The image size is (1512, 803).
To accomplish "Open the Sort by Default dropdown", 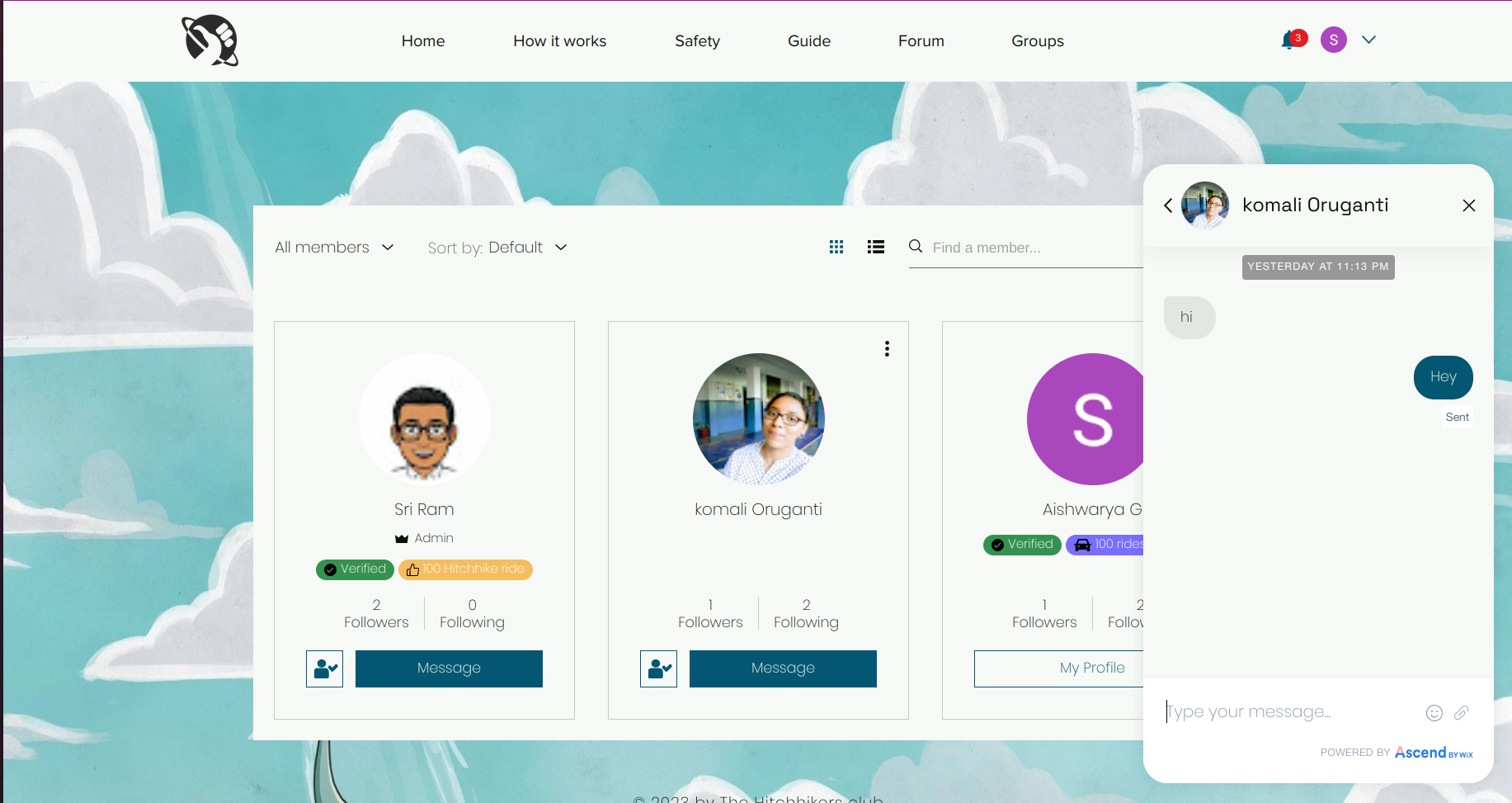I will point(497,248).
